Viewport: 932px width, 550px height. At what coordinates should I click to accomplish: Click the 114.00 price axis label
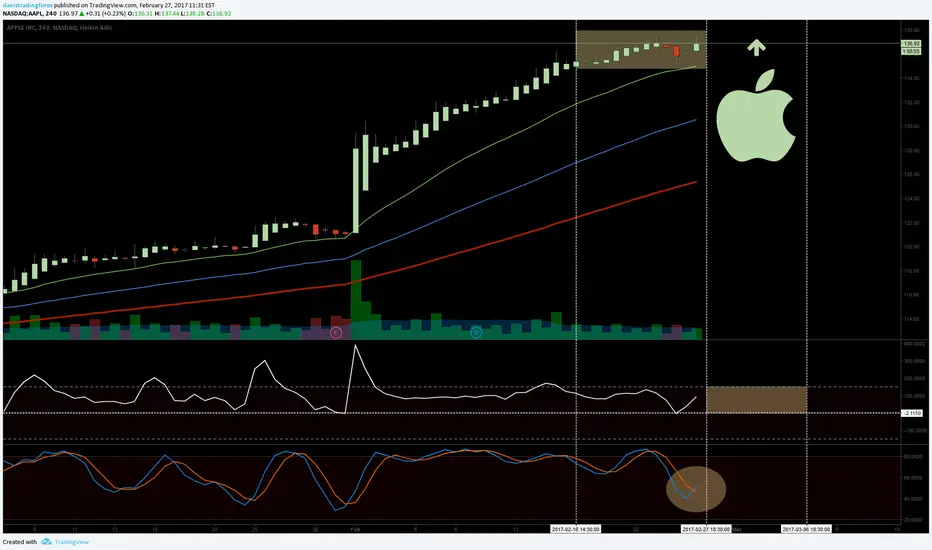tap(912, 319)
